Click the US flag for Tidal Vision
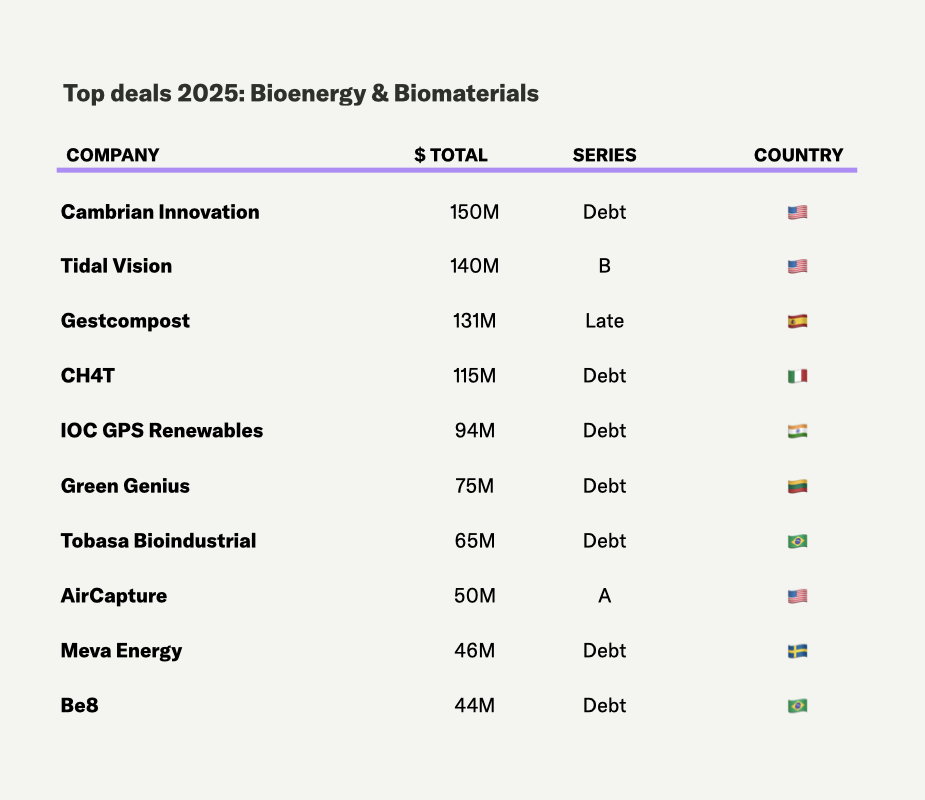The height and width of the screenshot is (800, 925). 797,267
